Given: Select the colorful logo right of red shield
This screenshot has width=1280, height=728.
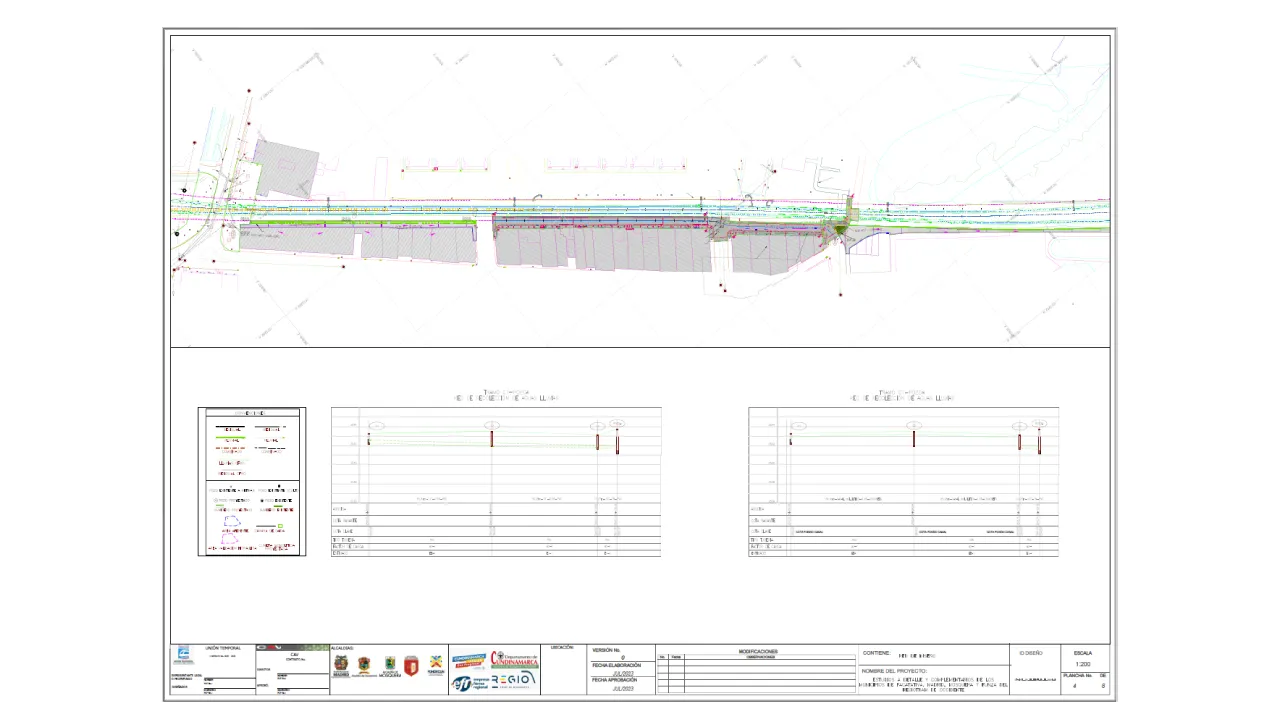Looking at the screenshot, I should [x=436, y=665].
